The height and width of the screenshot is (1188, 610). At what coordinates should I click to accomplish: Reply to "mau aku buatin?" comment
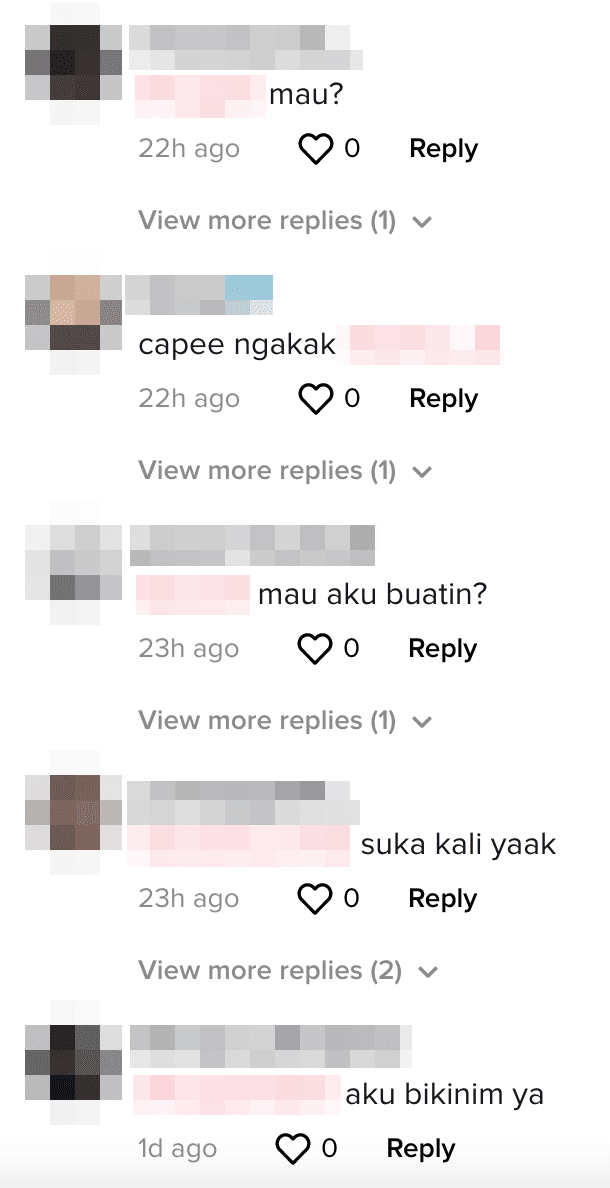click(443, 649)
